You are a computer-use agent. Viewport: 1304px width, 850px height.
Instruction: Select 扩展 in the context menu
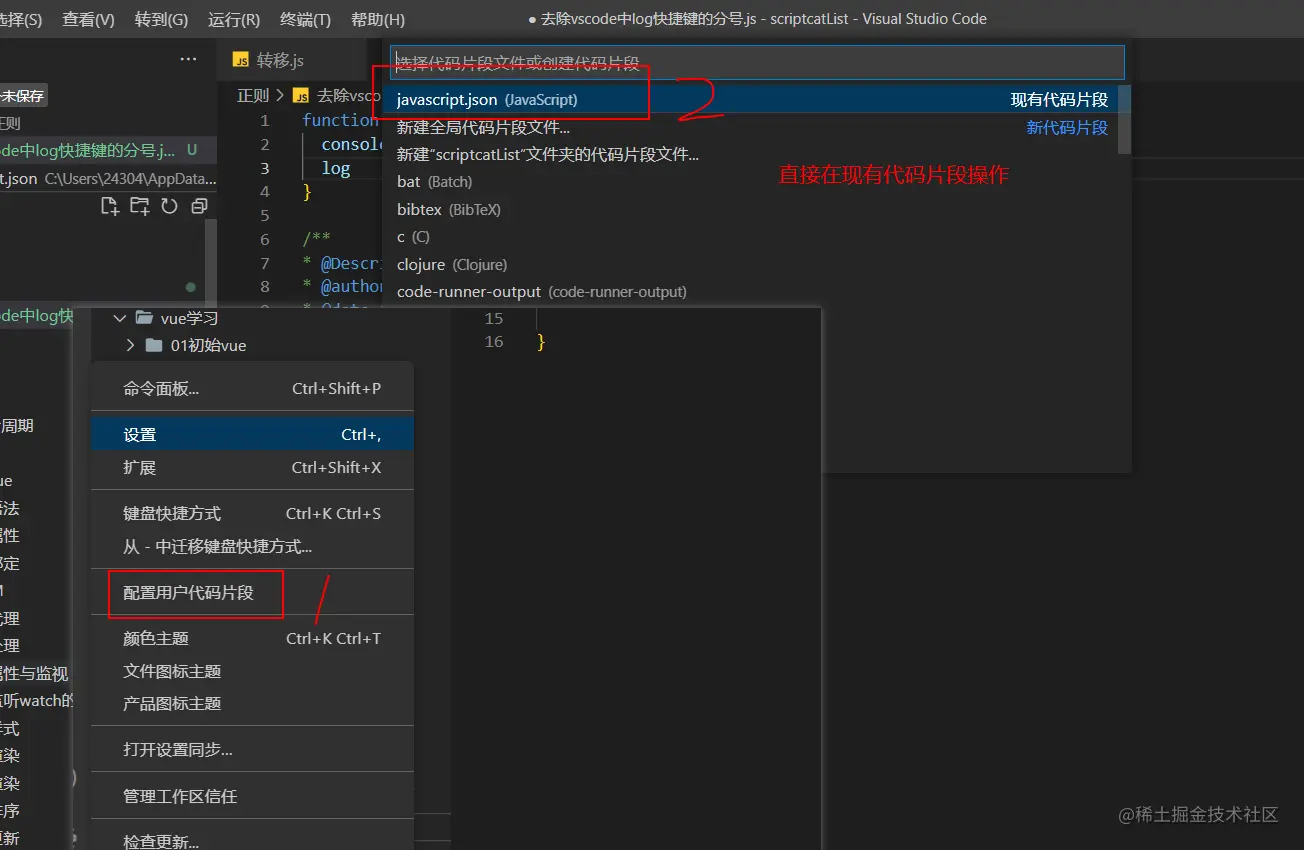point(252,468)
